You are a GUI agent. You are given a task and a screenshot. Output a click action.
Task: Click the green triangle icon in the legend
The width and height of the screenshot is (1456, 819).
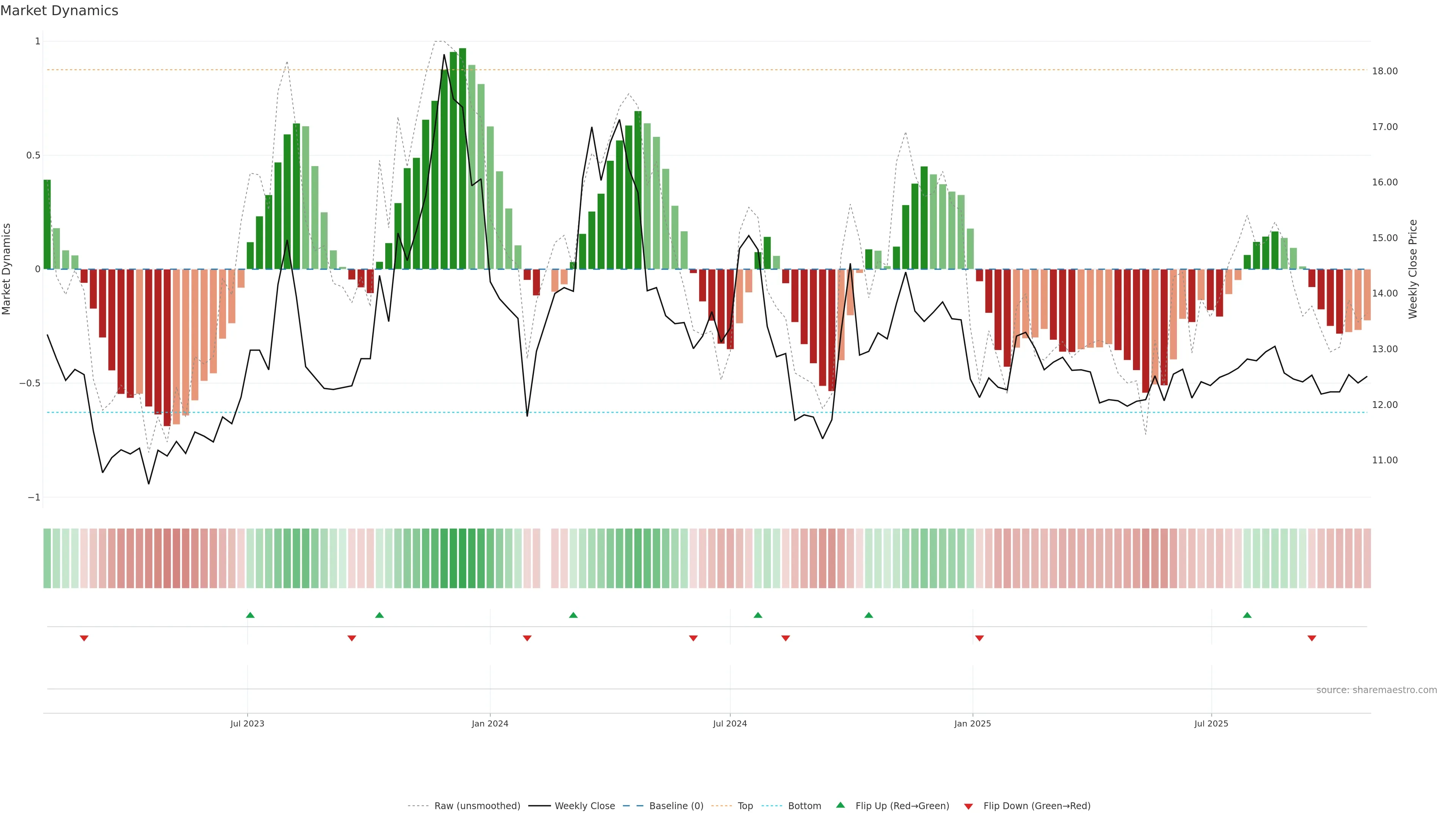pyautogui.click(x=841, y=805)
